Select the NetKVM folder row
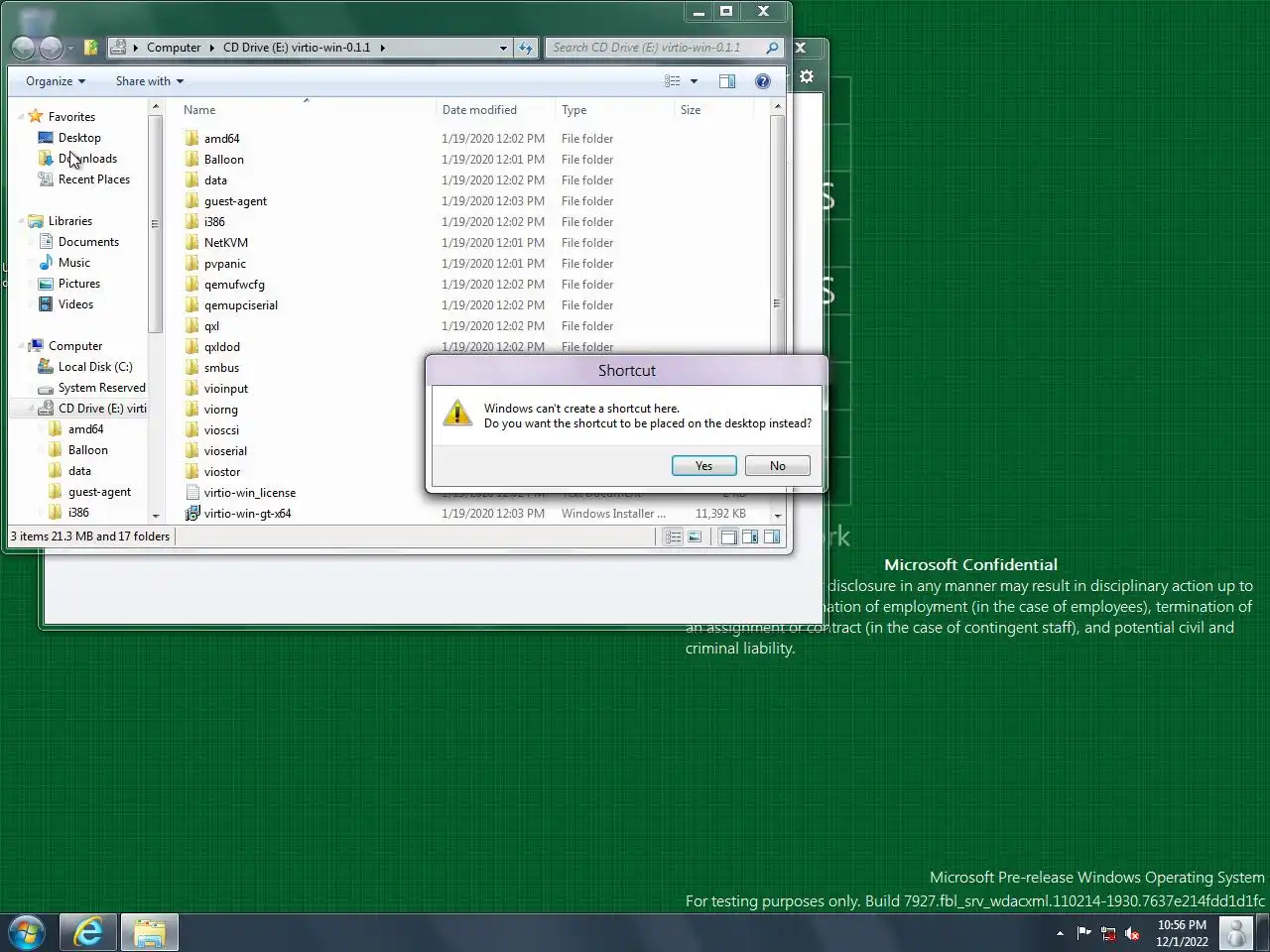The image size is (1270, 952). [474, 243]
